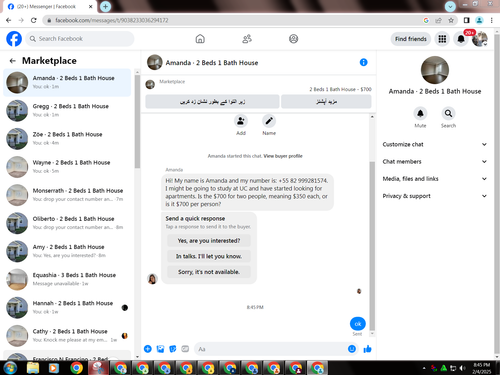Screen dimensions: 500x375
Task: Click the Facebook logo icon
Action: tap(14, 39)
